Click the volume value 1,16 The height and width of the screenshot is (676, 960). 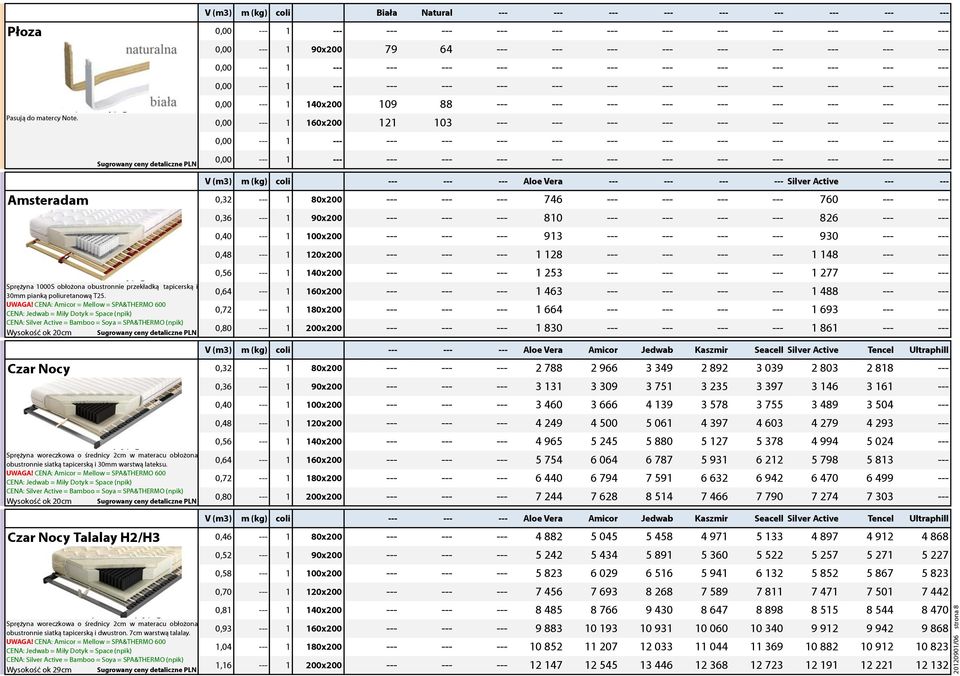(x=223, y=665)
